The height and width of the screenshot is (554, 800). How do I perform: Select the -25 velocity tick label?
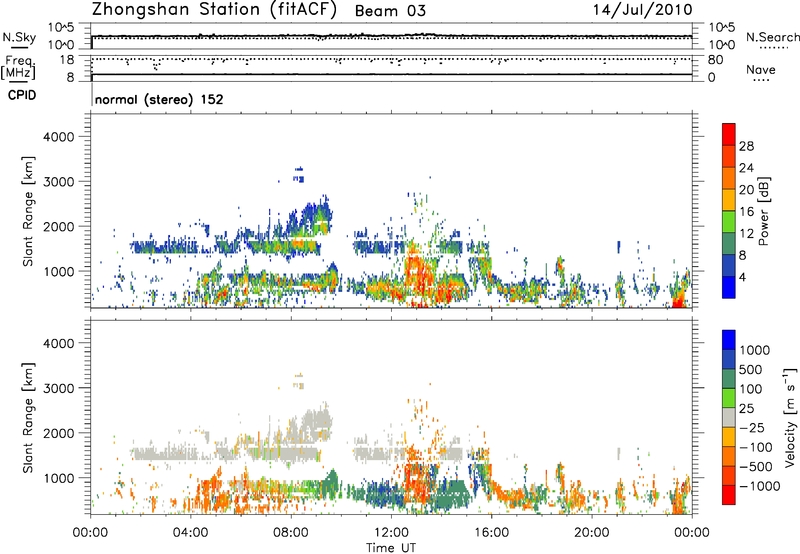click(752, 428)
